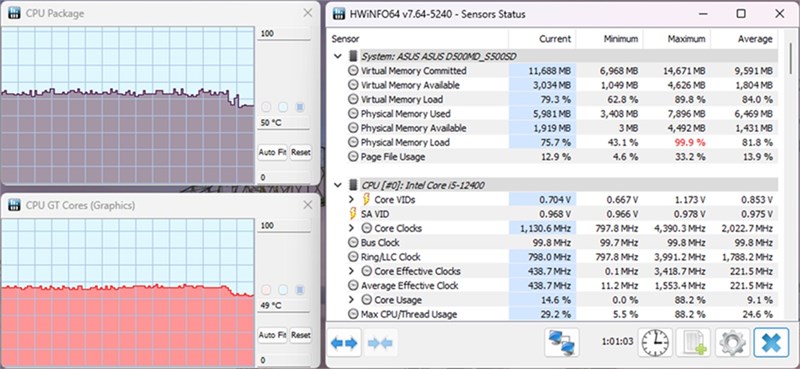Click the first color swatch in CPU Package

pyautogui.click(x=266, y=107)
